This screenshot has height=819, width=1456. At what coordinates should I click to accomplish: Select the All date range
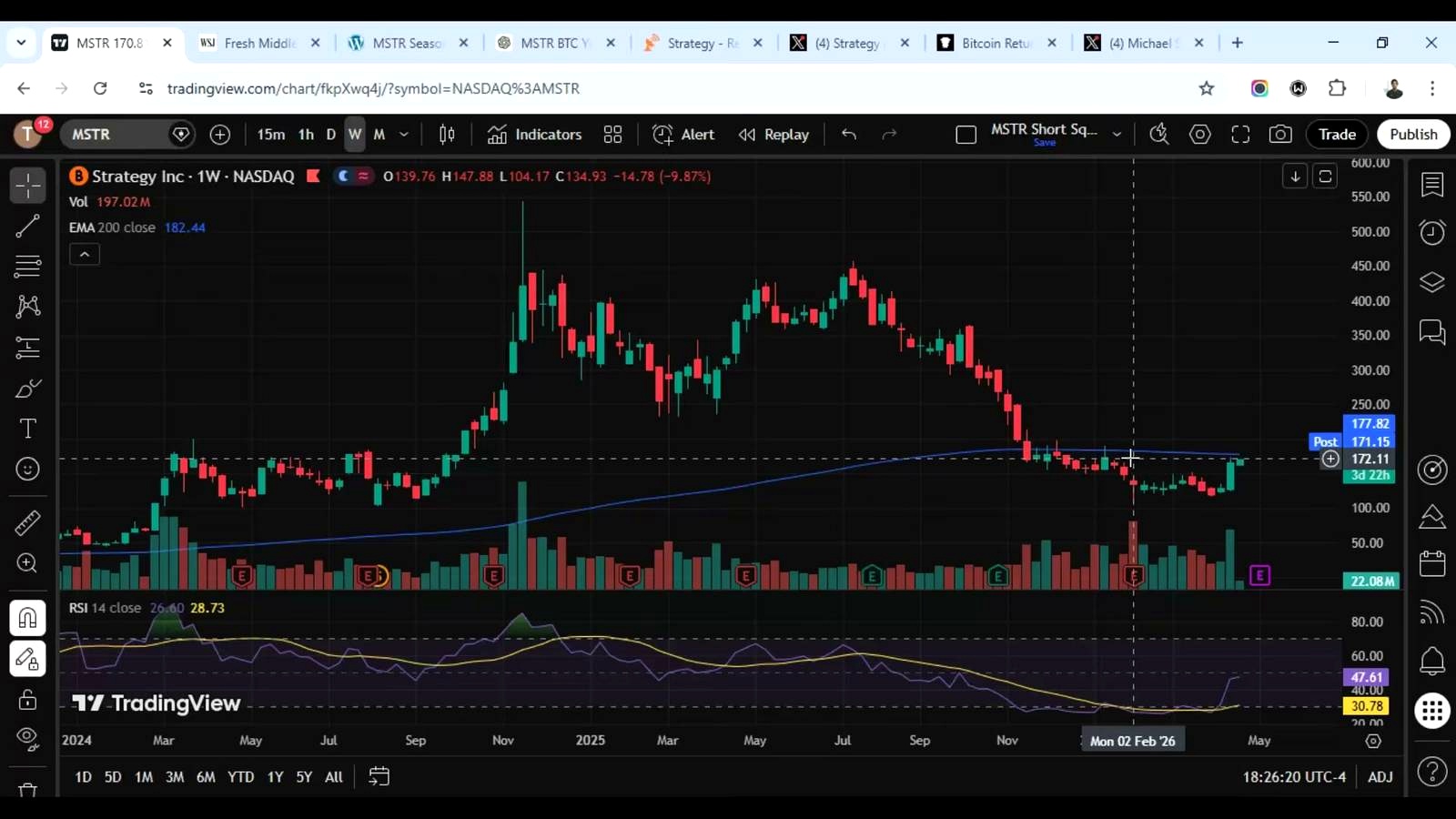(x=334, y=777)
